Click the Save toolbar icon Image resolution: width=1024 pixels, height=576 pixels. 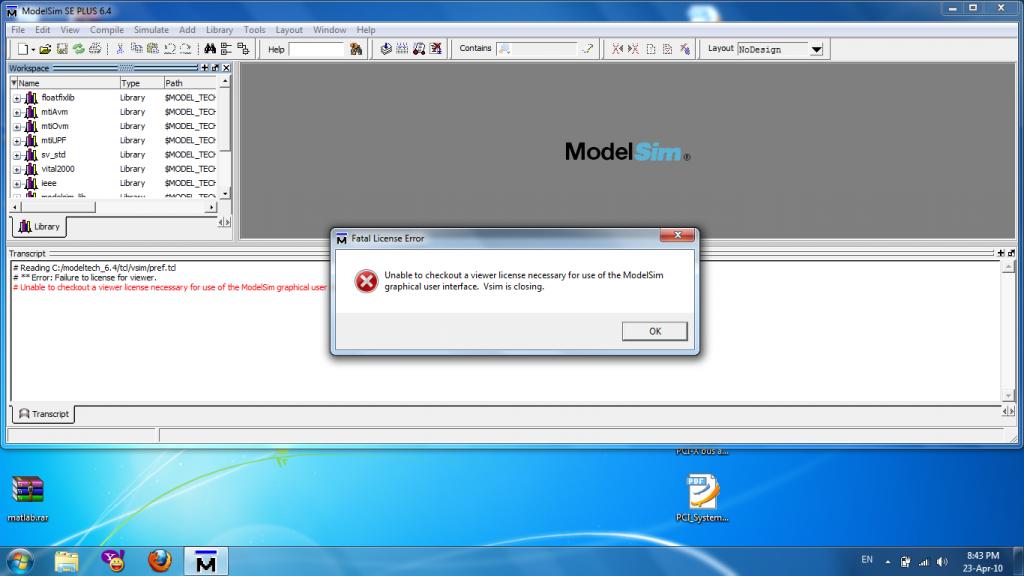tap(62, 49)
